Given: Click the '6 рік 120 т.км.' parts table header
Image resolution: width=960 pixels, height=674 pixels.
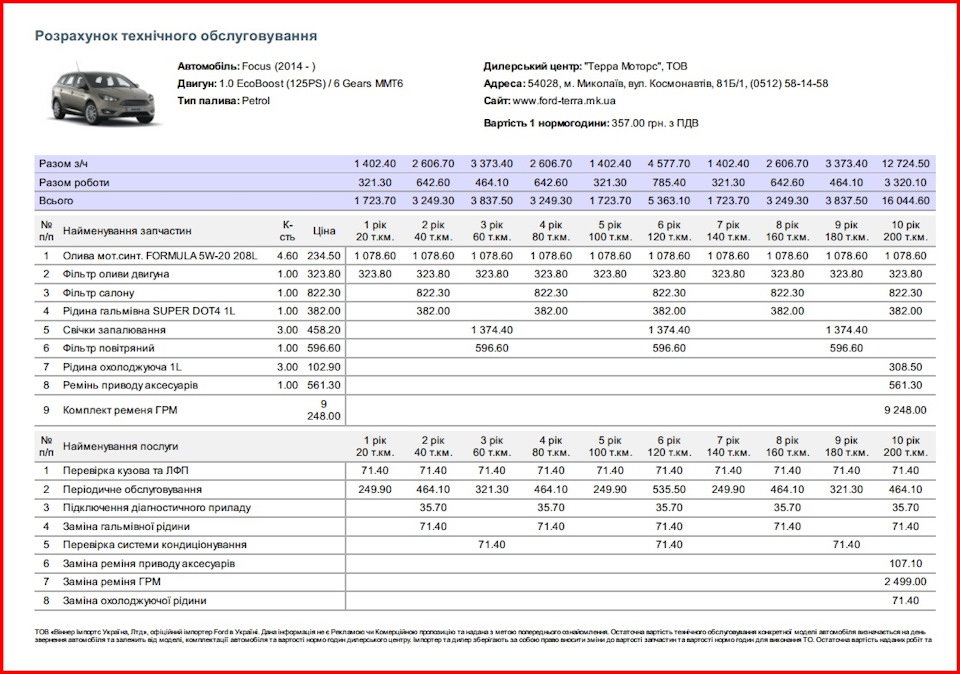Looking at the screenshot, I should (669, 231).
